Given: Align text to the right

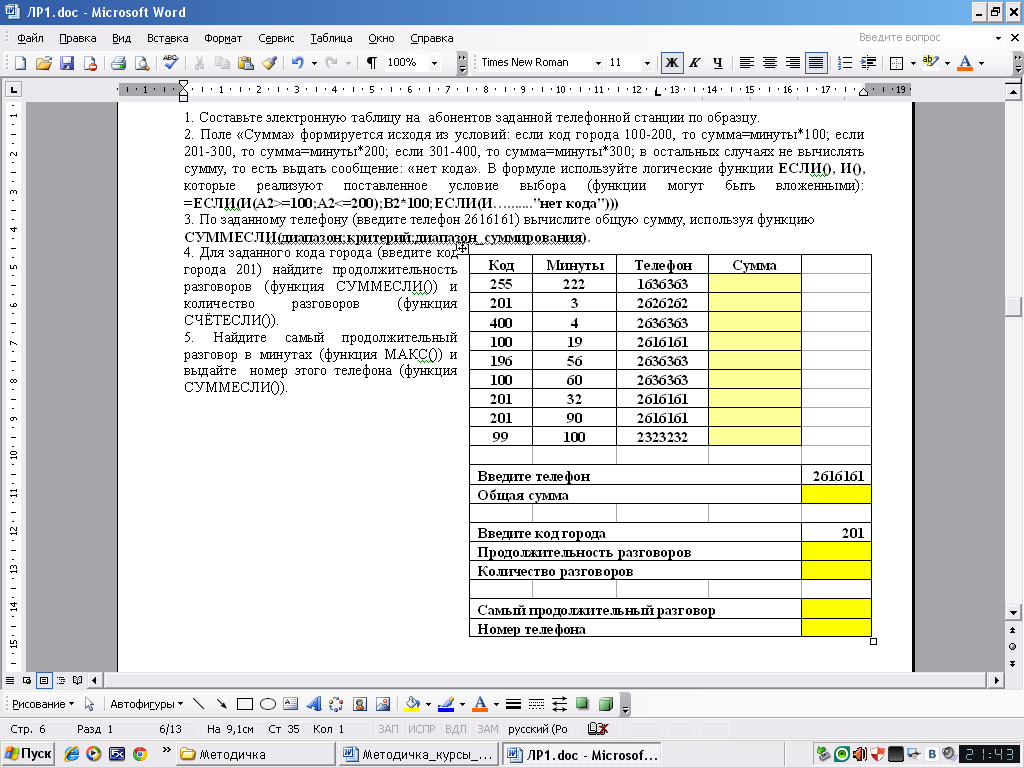Looking at the screenshot, I should 793,63.
